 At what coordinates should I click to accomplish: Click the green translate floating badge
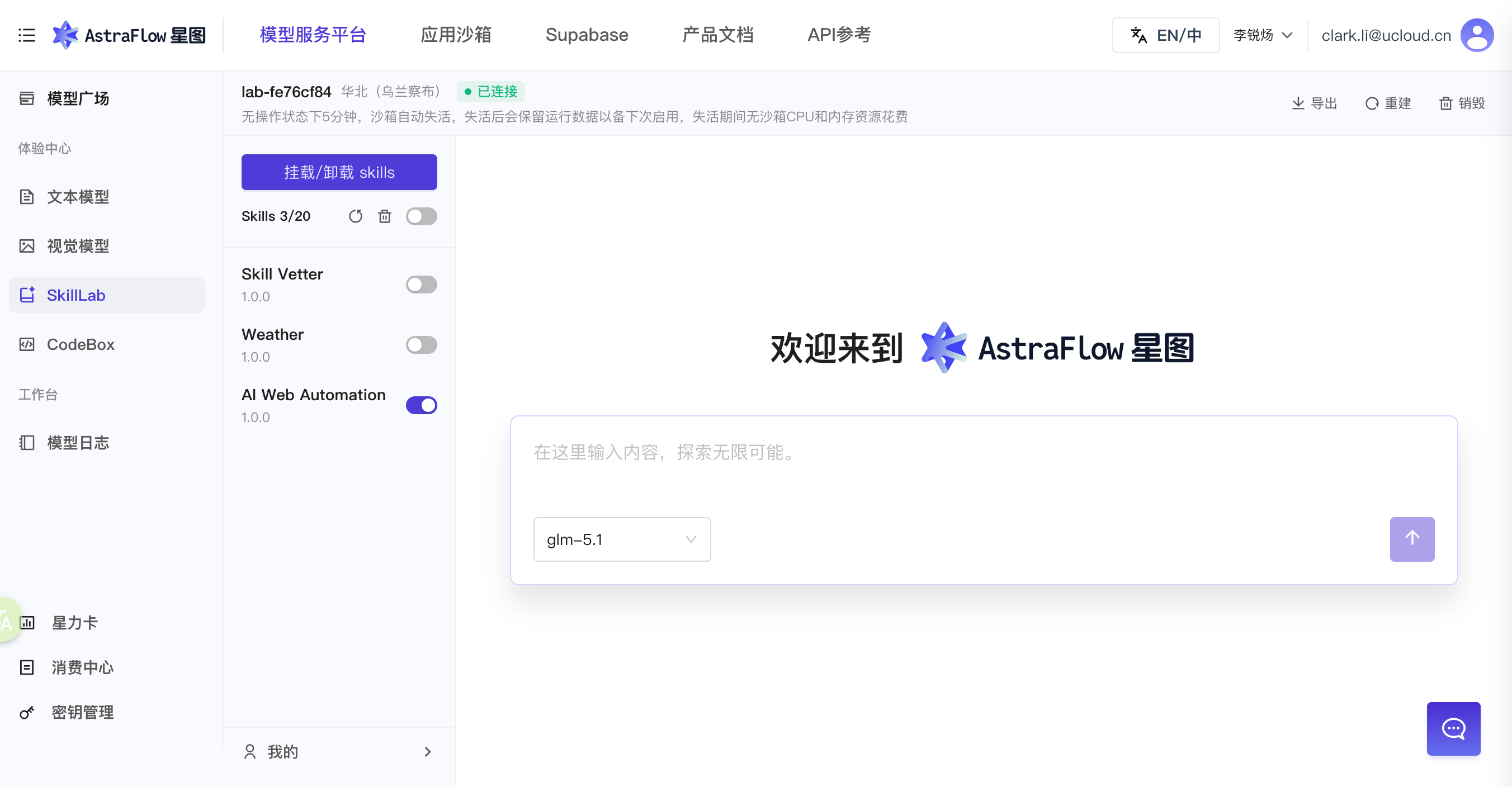[x=8, y=620]
